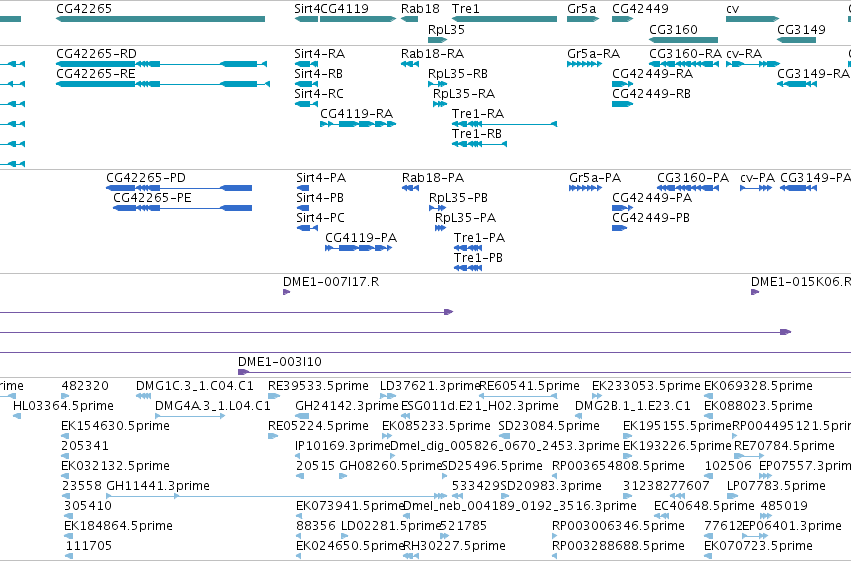Screen dimensions: 851x561
Task: Select the CG3149 gene label
Action: point(801,30)
